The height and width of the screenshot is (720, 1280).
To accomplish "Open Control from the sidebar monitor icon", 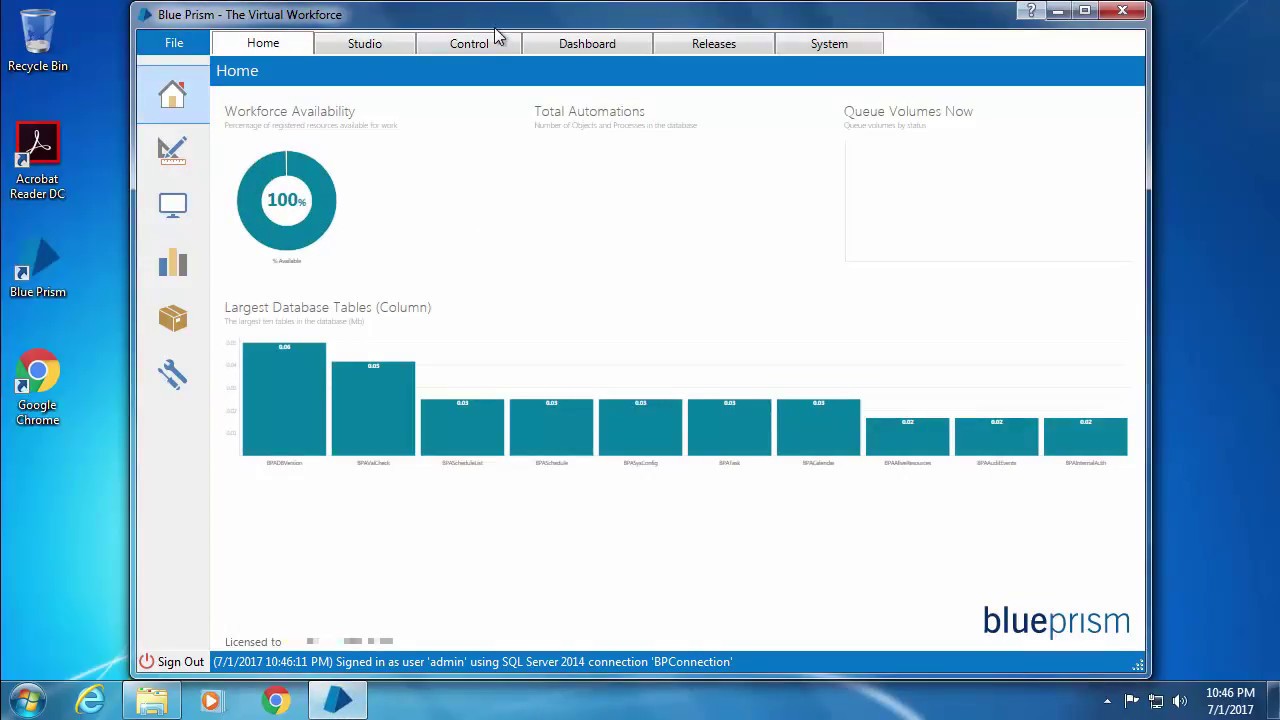I will pyautogui.click(x=172, y=205).
